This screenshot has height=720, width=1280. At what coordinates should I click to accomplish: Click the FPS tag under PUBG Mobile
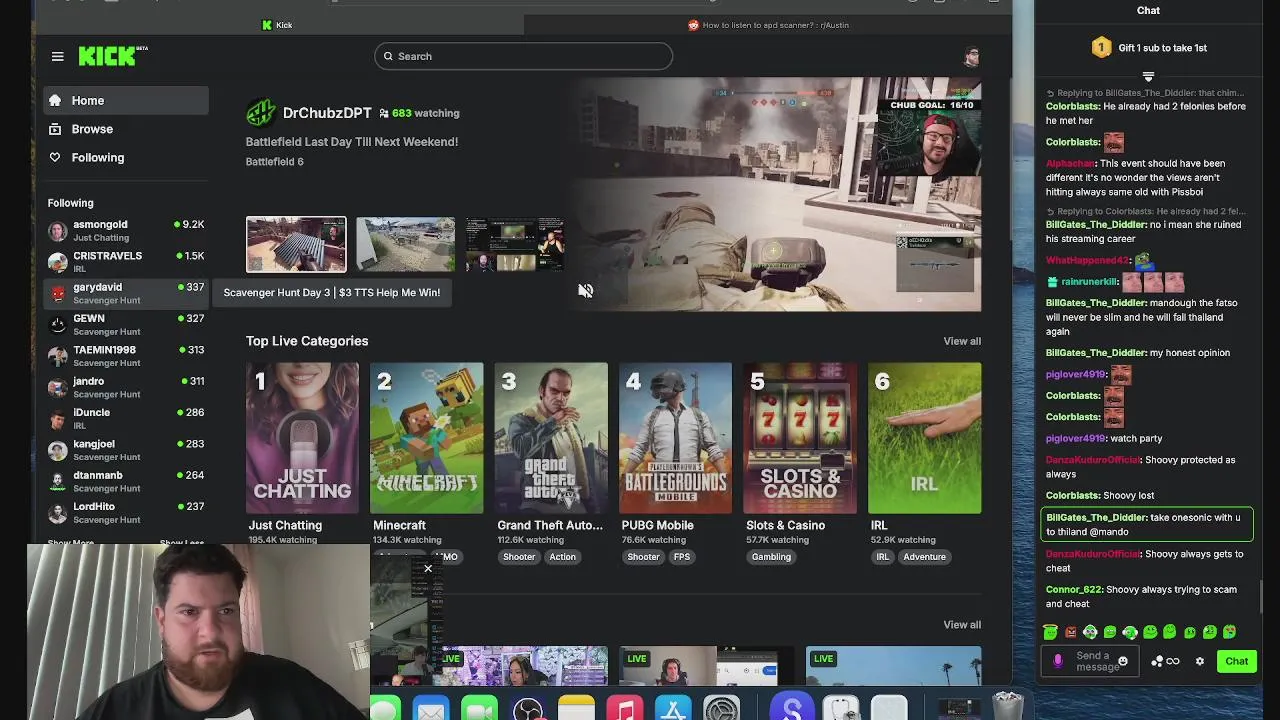click(682, 557)
